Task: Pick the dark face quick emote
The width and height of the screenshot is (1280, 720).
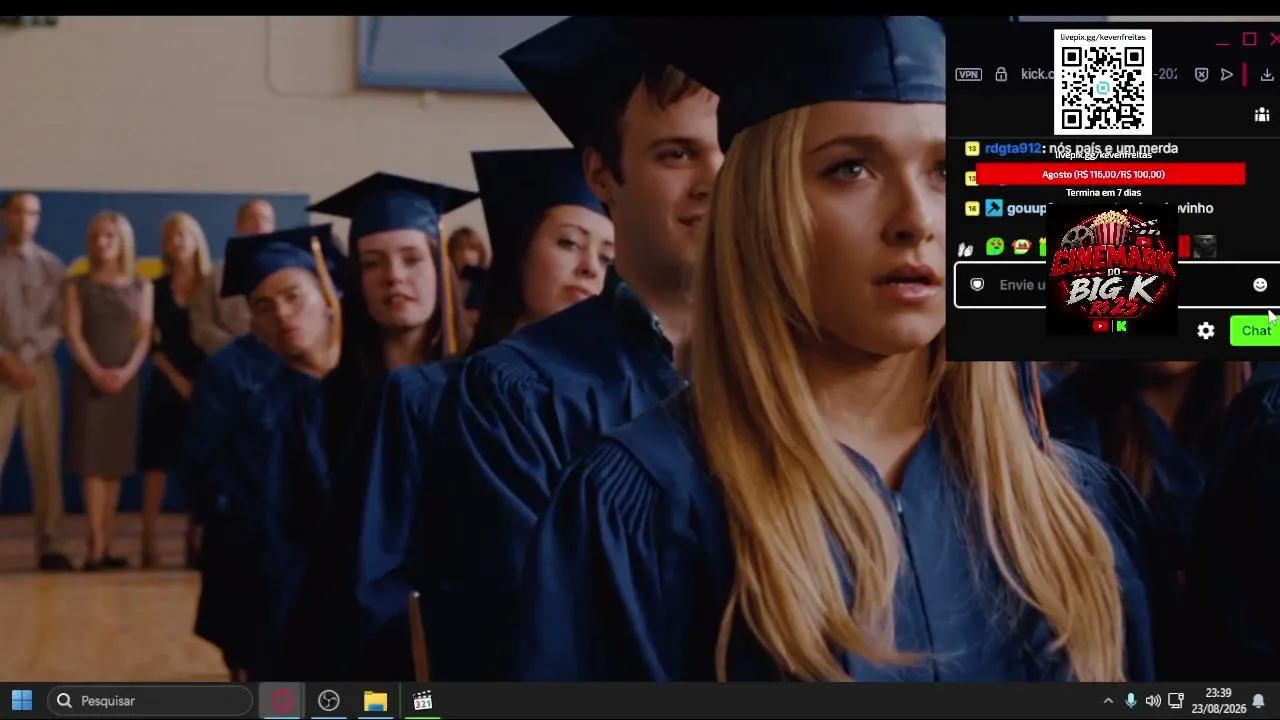Action: click(1205, 246)
